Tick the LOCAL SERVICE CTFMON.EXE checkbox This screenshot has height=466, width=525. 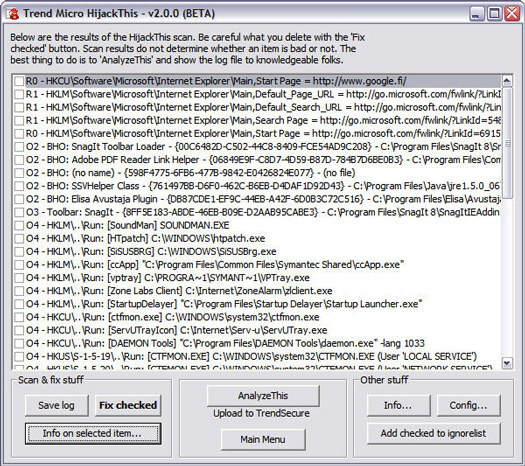[x=19, y=357]
